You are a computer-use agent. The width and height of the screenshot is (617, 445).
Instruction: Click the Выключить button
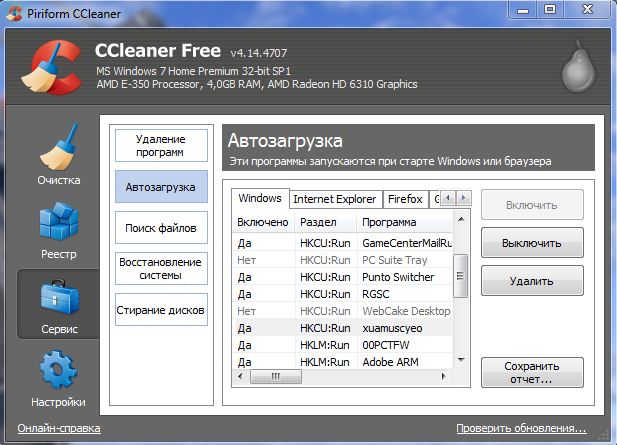pos(532,243)
